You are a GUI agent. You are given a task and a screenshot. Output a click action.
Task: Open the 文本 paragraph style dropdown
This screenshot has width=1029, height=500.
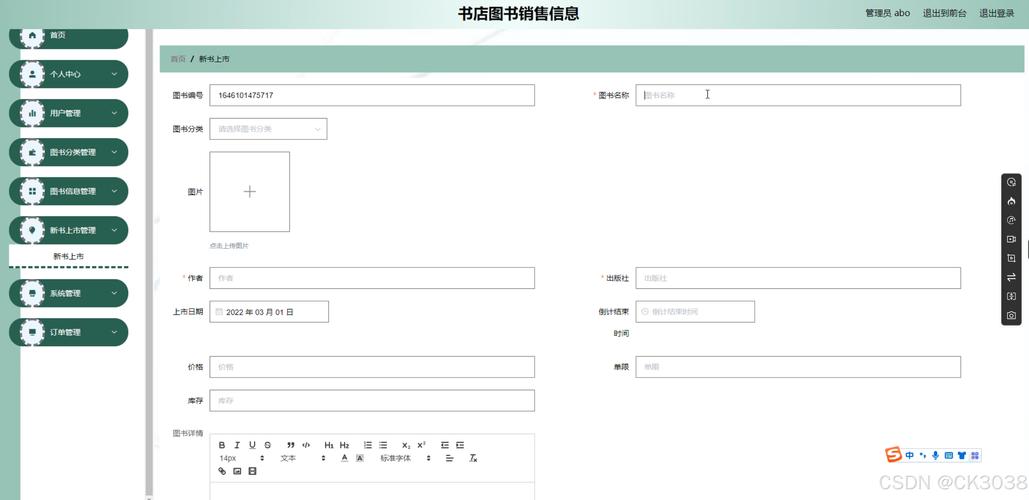click(x=303, y=458)
